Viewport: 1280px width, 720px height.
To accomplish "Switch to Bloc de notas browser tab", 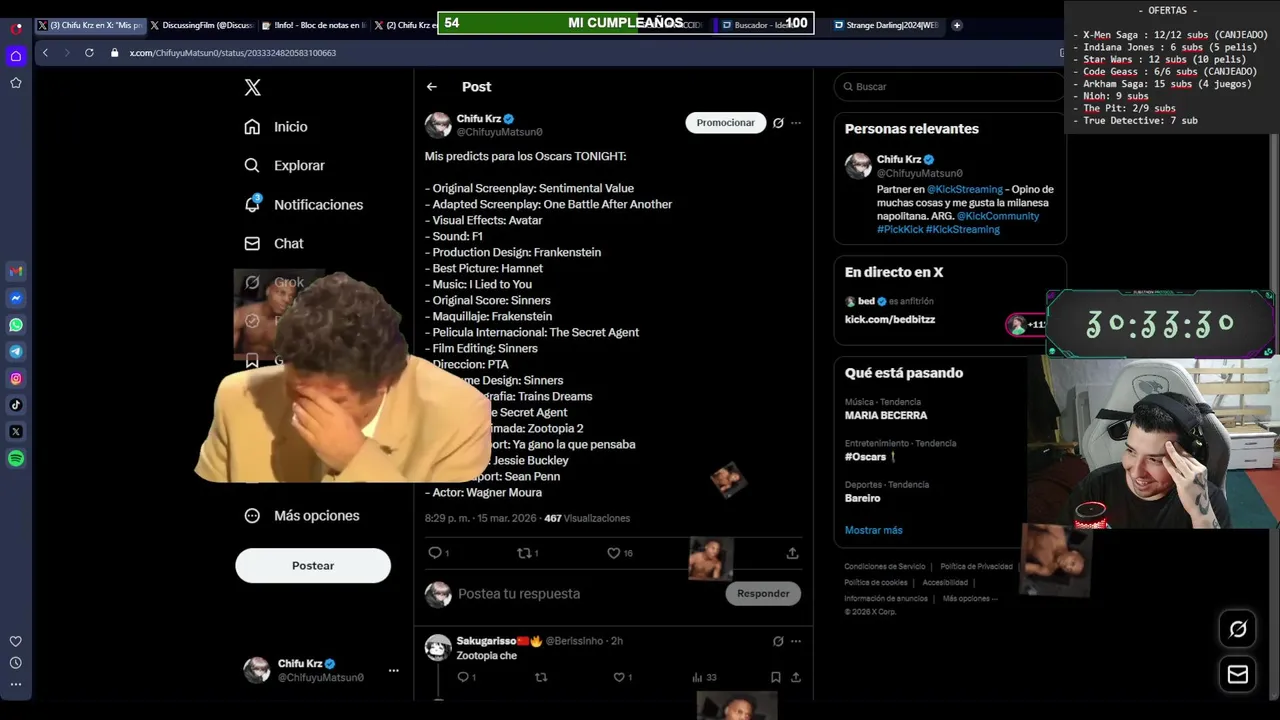I will [x=314, y=25].
